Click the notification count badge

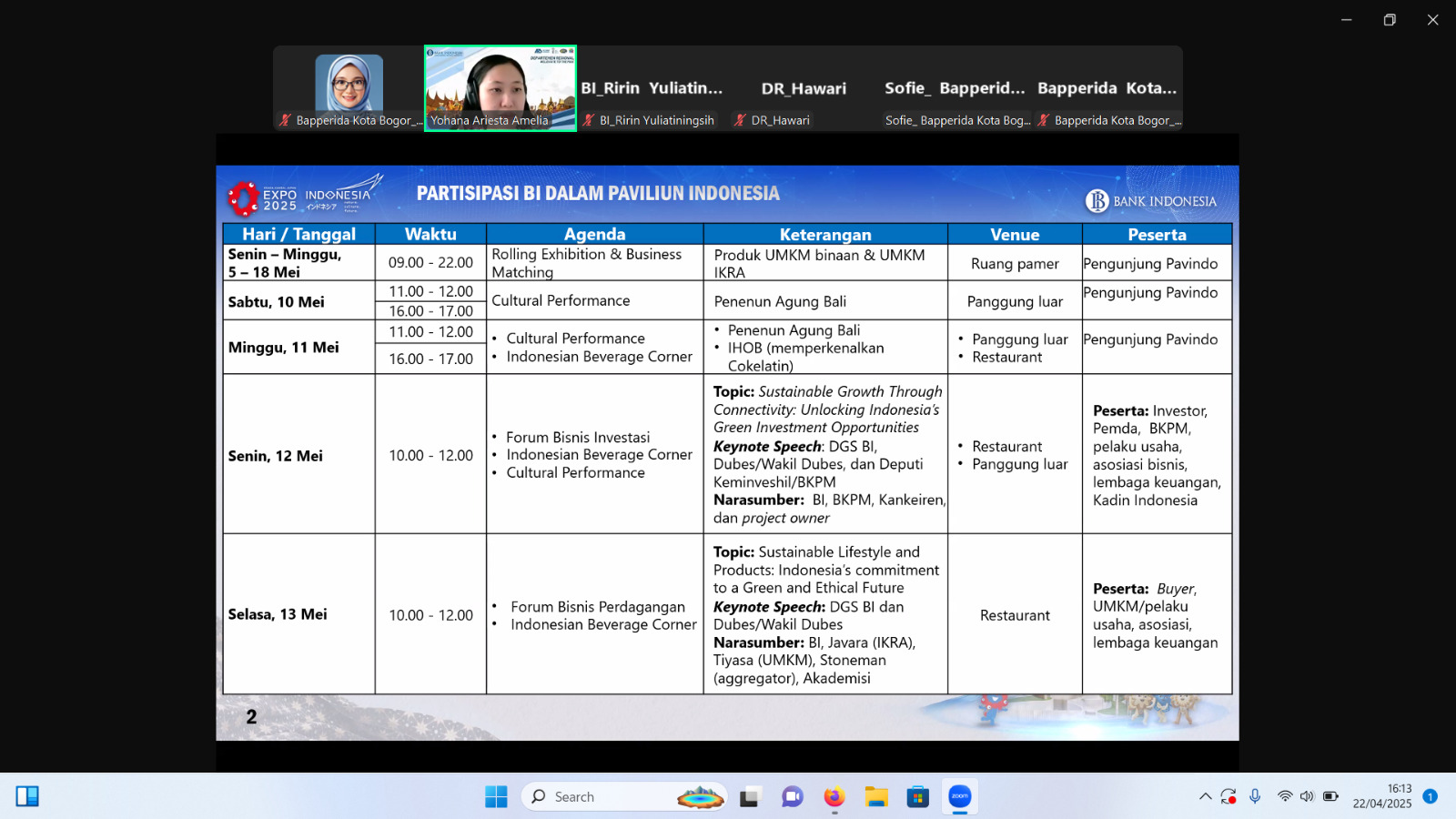pos(1430,796)
